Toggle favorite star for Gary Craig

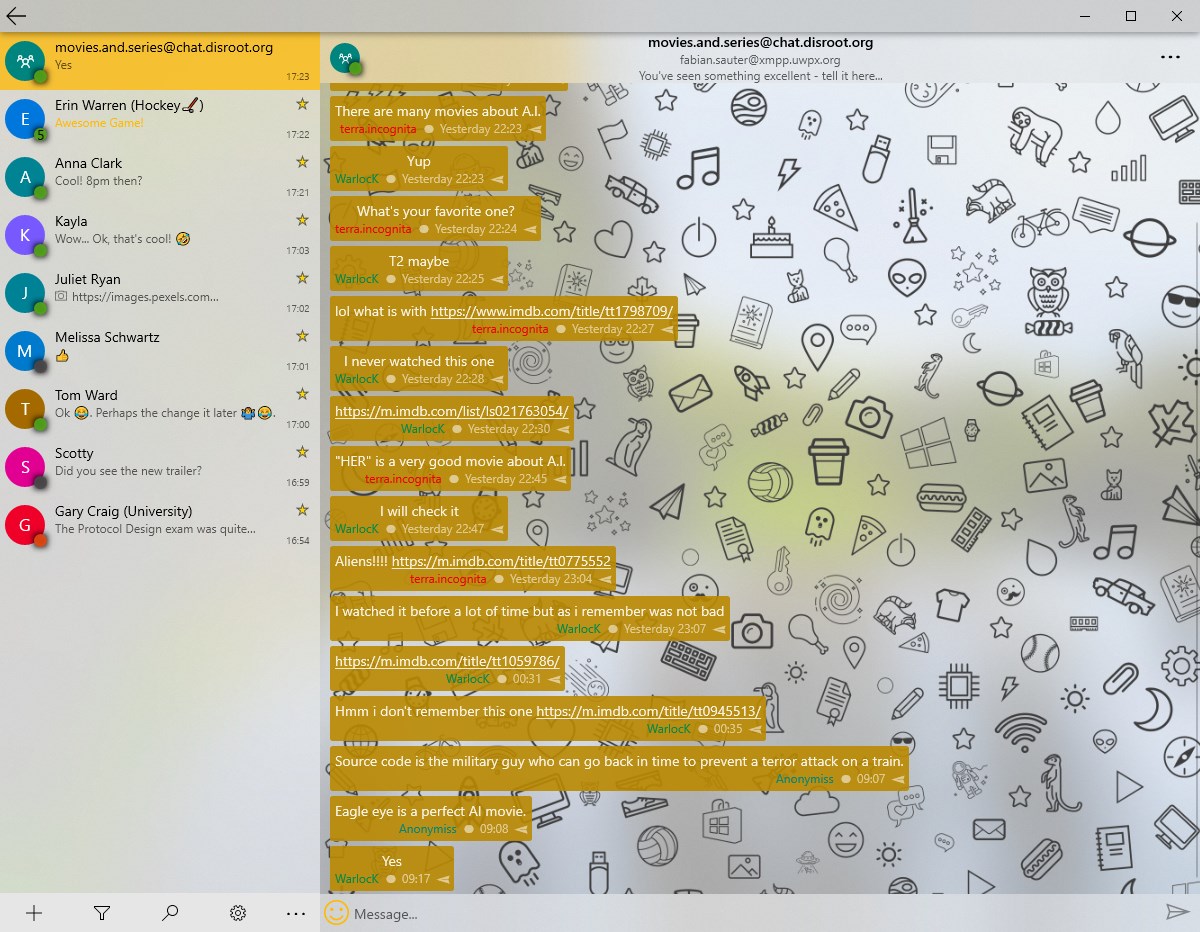click(301, 510)
